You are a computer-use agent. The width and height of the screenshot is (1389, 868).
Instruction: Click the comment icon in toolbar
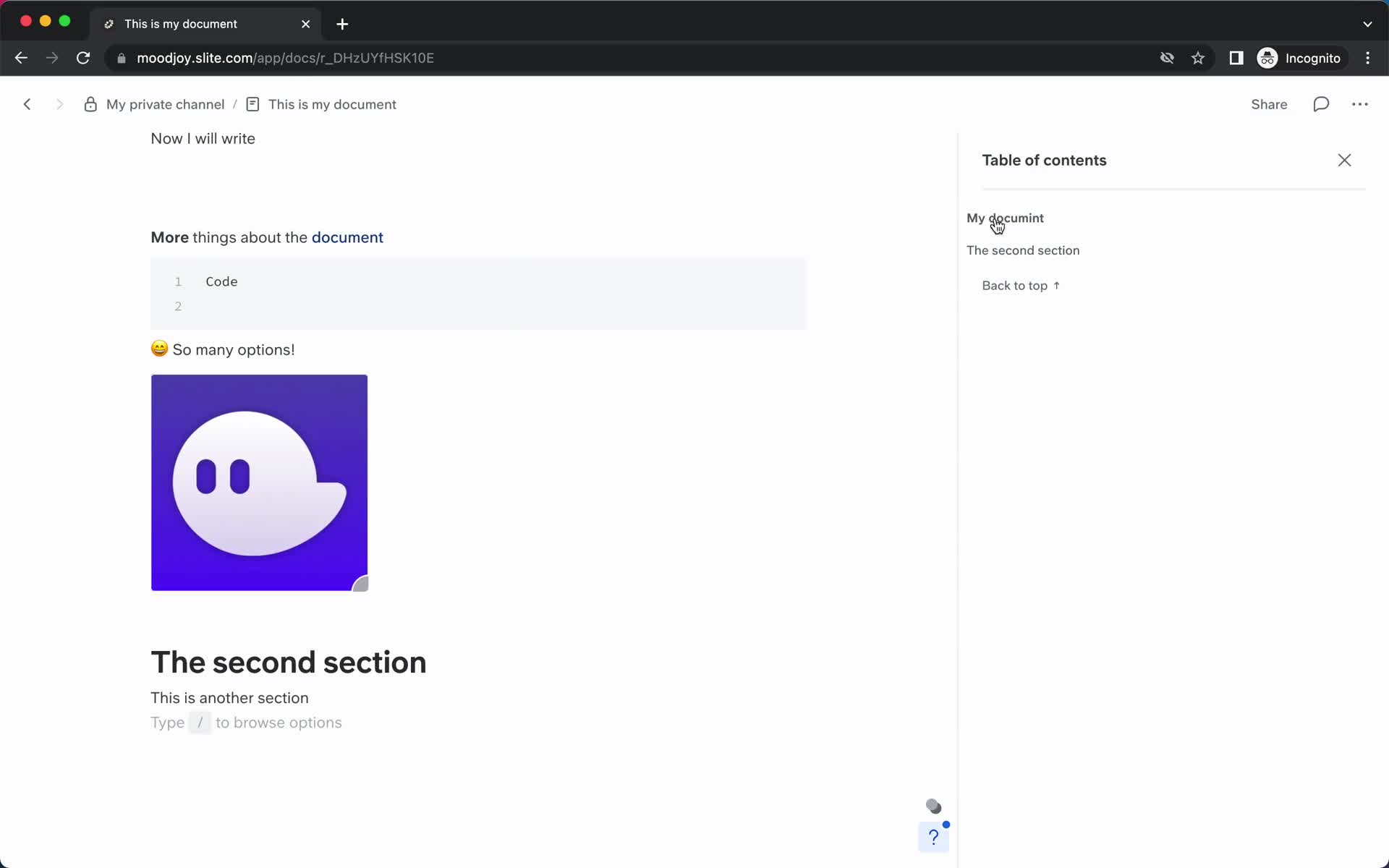1320,104
